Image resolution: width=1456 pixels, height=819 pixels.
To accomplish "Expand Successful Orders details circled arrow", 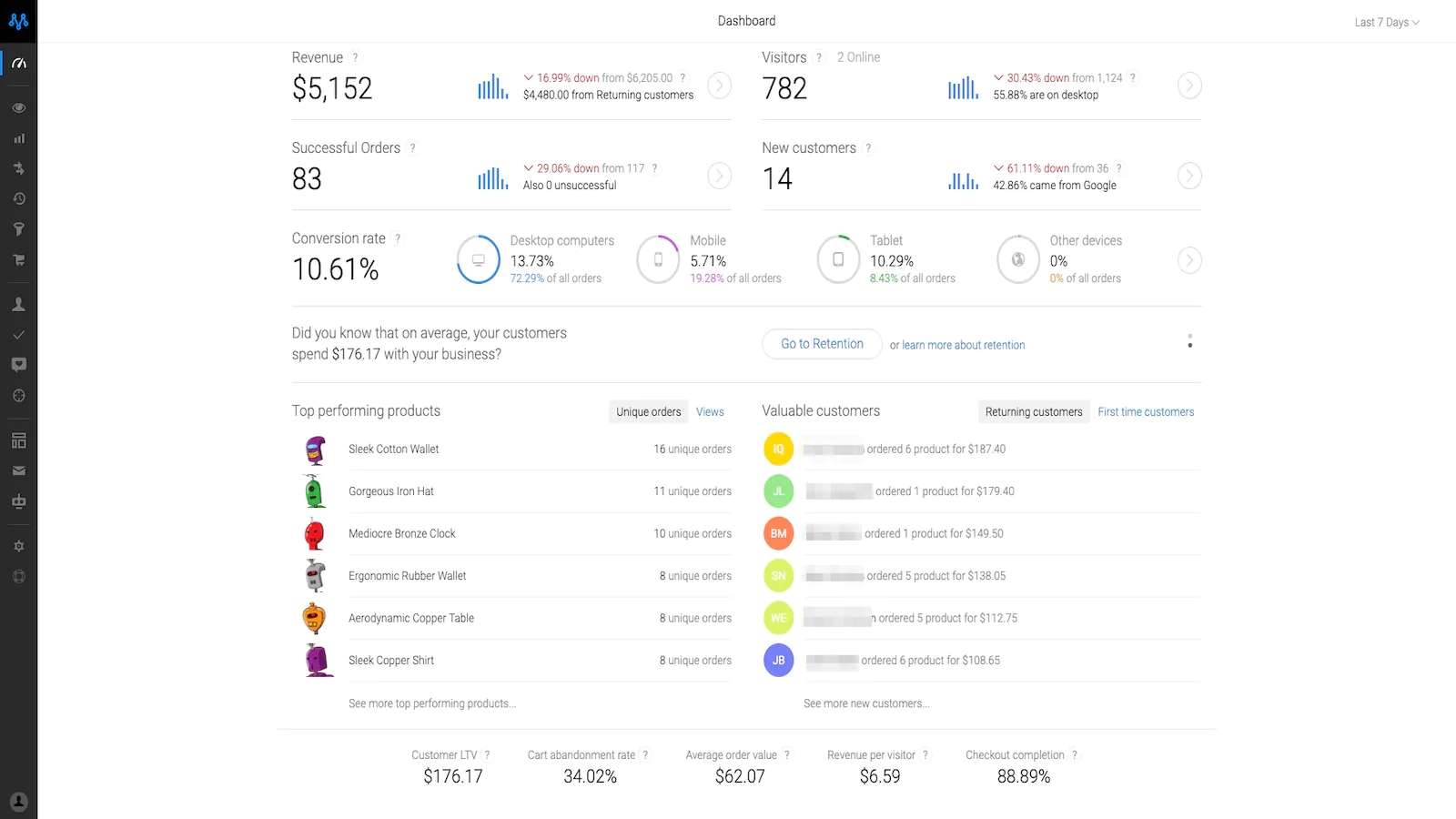I will click(x=720, y=176).
